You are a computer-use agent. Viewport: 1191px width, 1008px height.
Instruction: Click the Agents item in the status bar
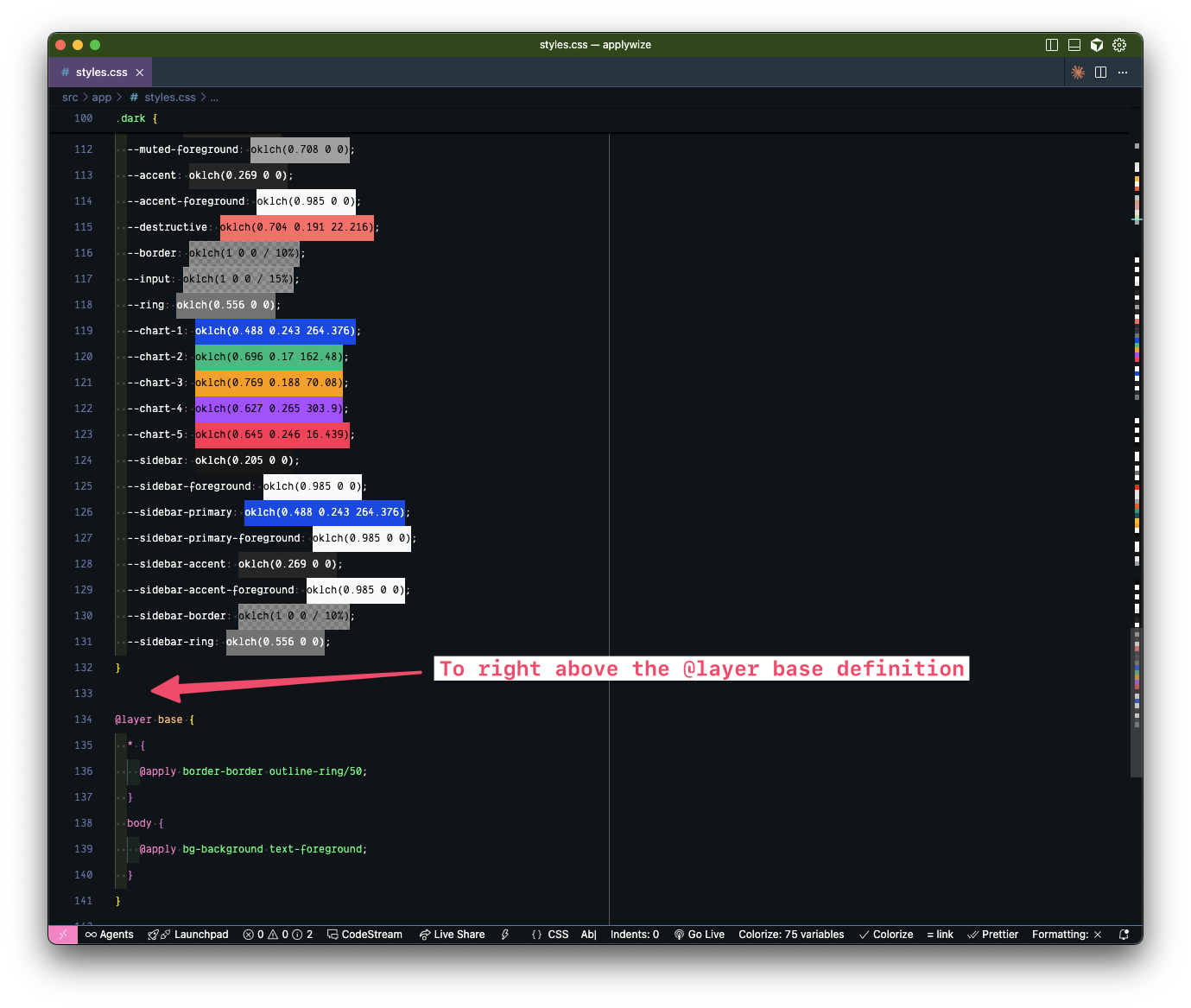coord(109,934)
